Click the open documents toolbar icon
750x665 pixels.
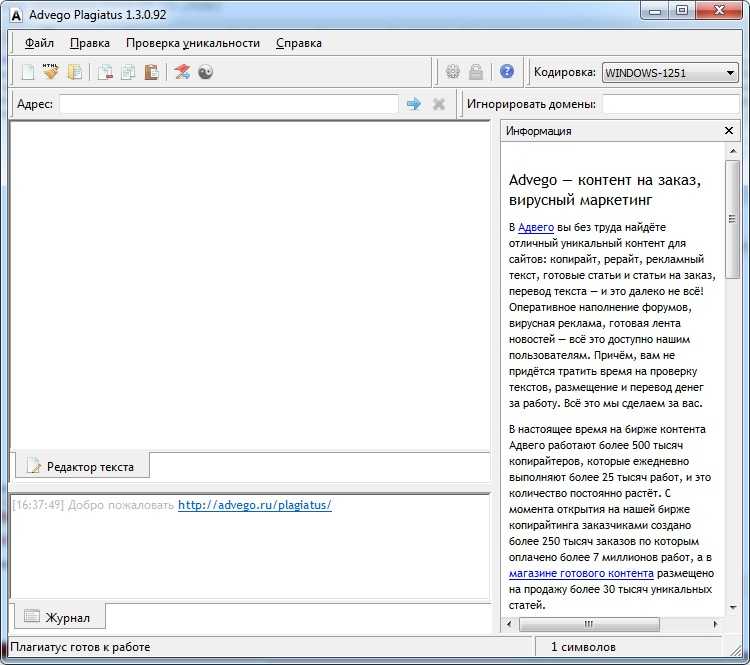(75, 72)
